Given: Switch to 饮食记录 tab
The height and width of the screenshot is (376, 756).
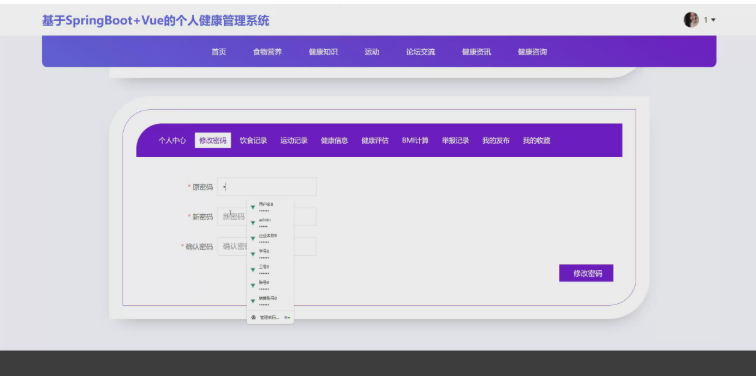Looking at the screenshot, I should [253, 140].
